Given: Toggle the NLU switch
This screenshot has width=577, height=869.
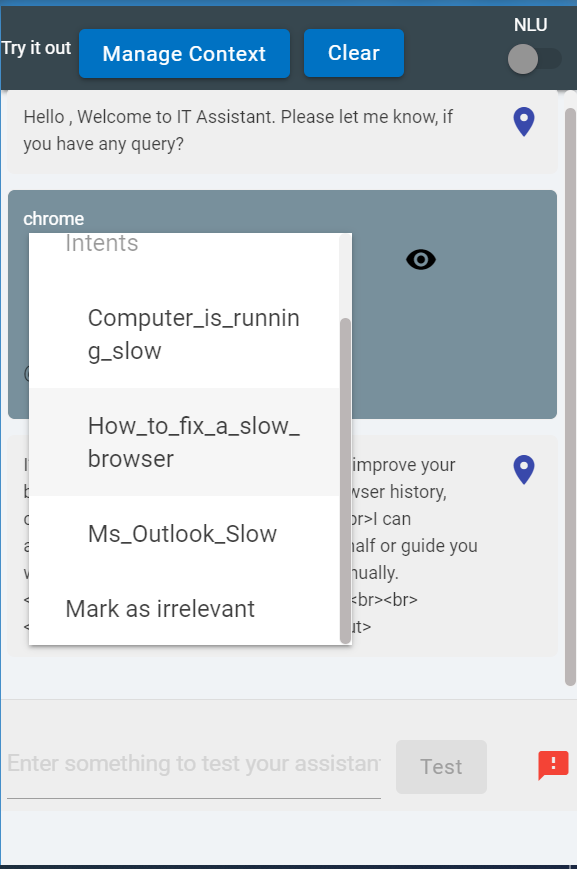Looking at the screenshot, I should tap(534, 59).
